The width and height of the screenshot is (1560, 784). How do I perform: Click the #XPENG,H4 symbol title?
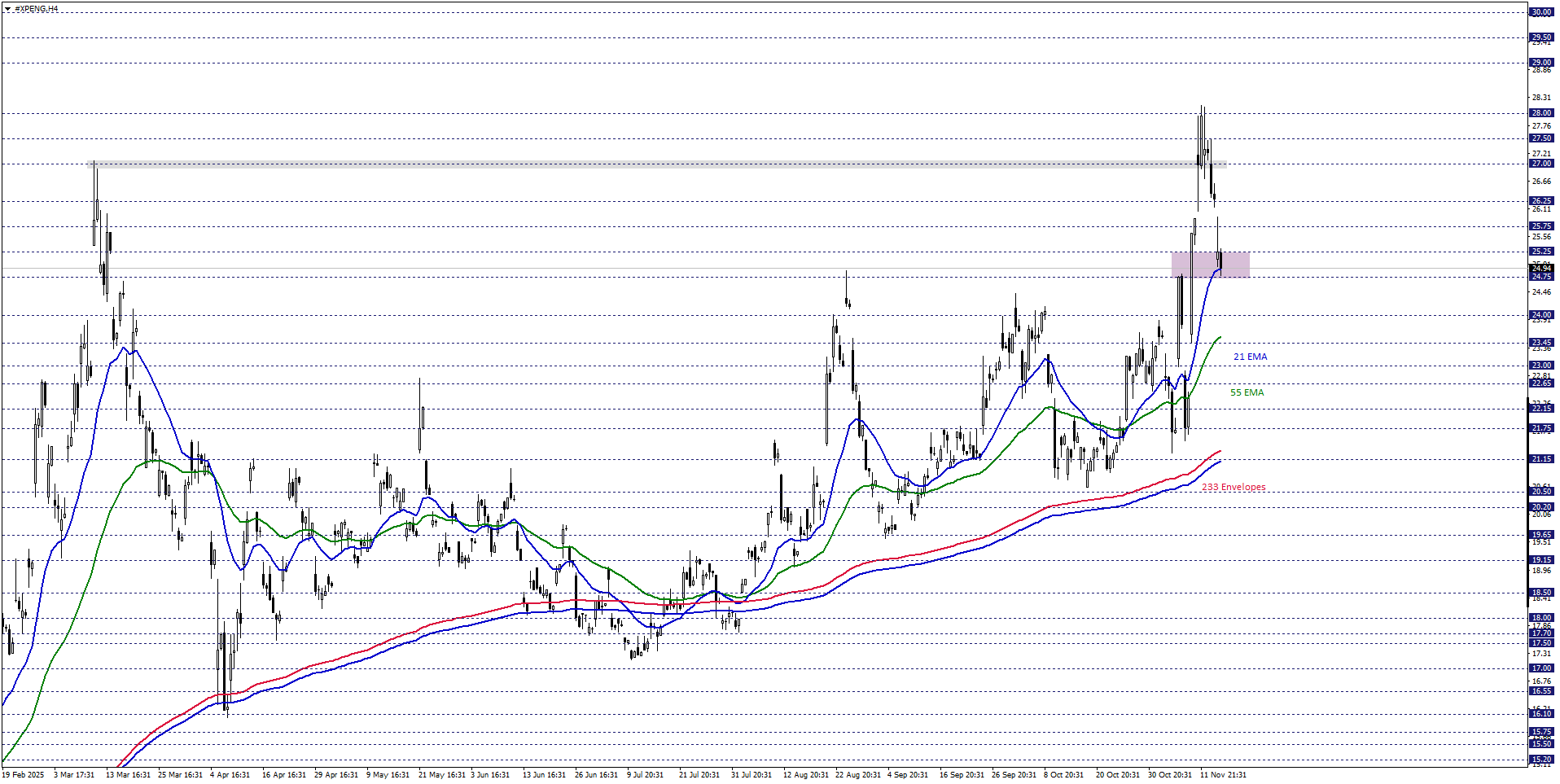[x=37, y=9]
